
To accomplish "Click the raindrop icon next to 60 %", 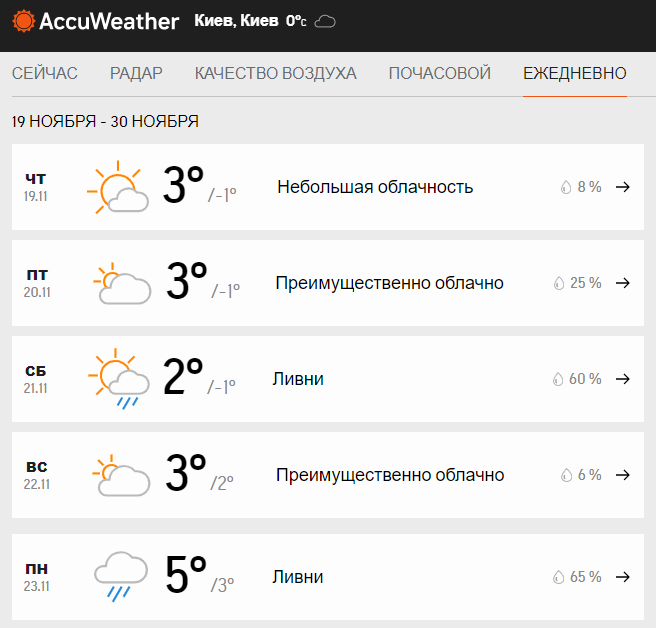I will (558, 380).
